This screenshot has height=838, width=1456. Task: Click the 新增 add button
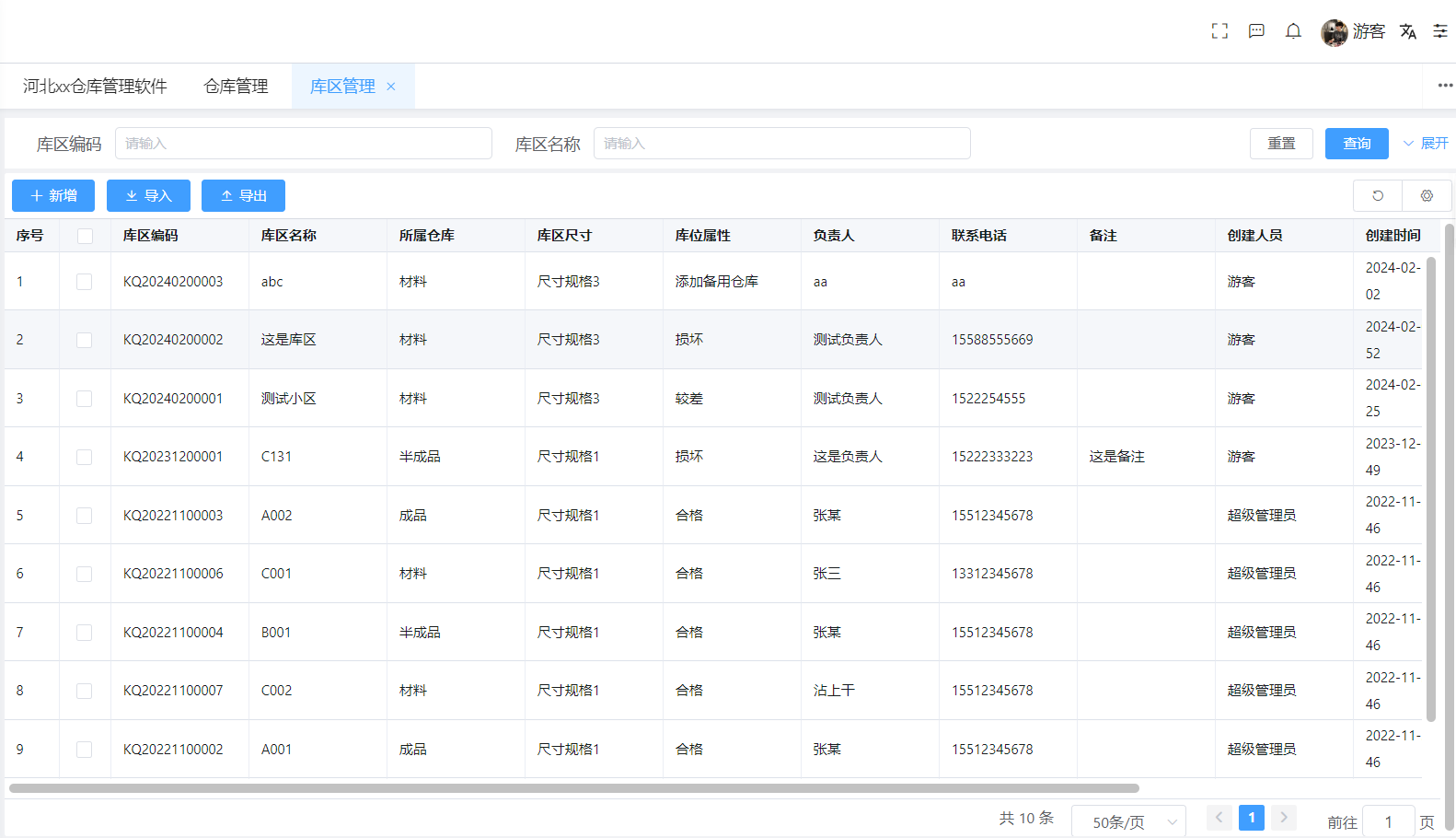tap(53, 195)
